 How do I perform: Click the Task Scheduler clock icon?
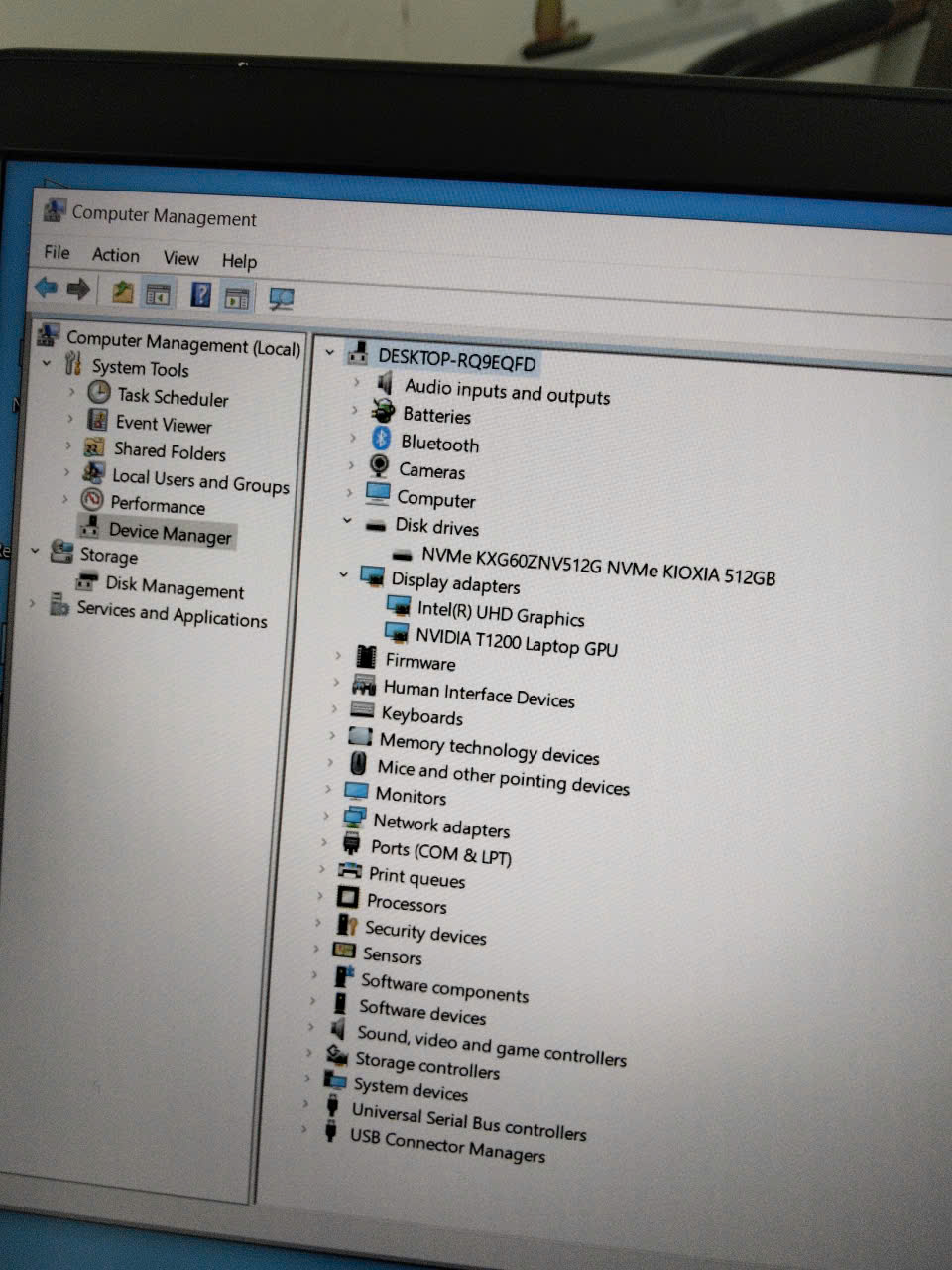pyautogui.click(x=99, y=393)
